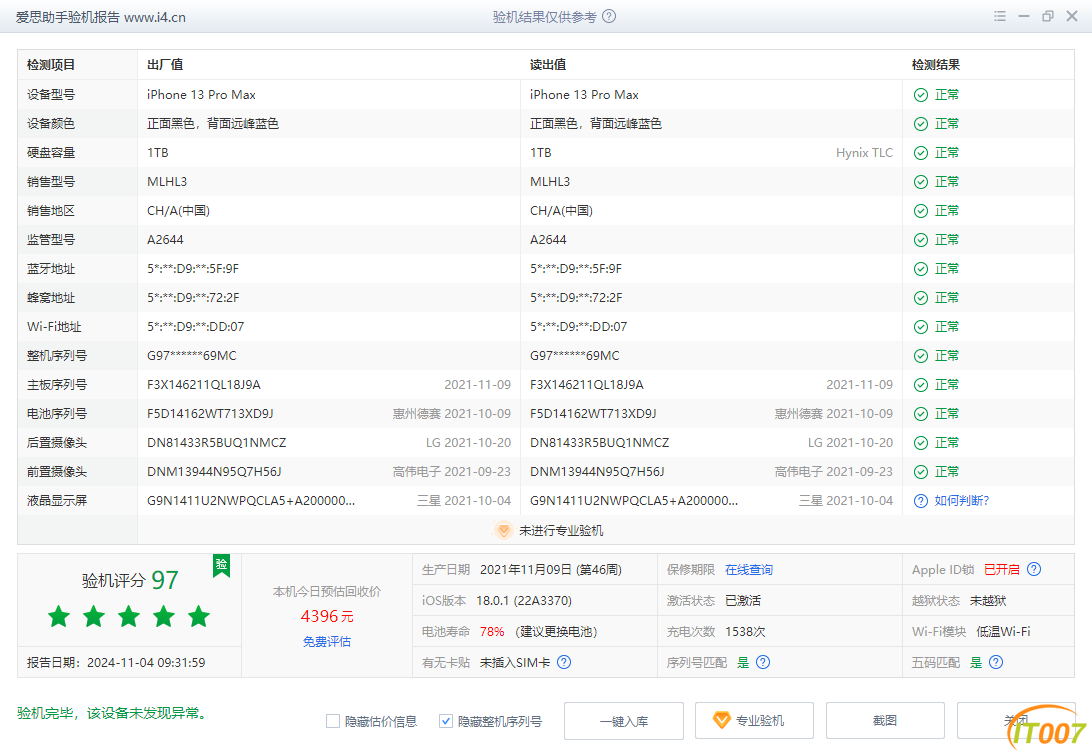Click the 爱思助手验机报告 www.i4.cn title
Screen dimensions: 1092x756
[x=101, y=17]
